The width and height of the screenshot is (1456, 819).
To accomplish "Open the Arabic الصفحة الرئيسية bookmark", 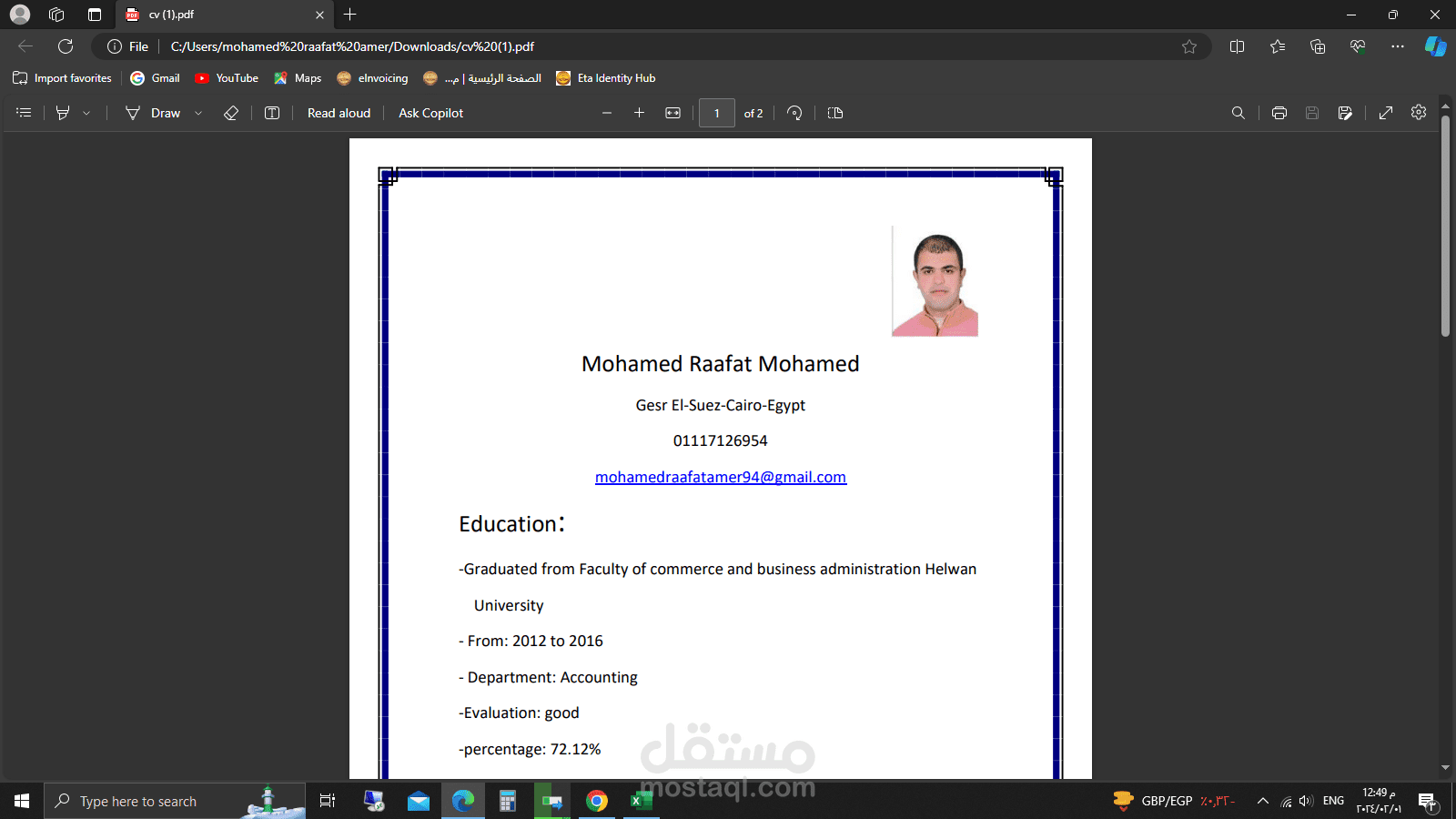I will (x=482, y=78).
